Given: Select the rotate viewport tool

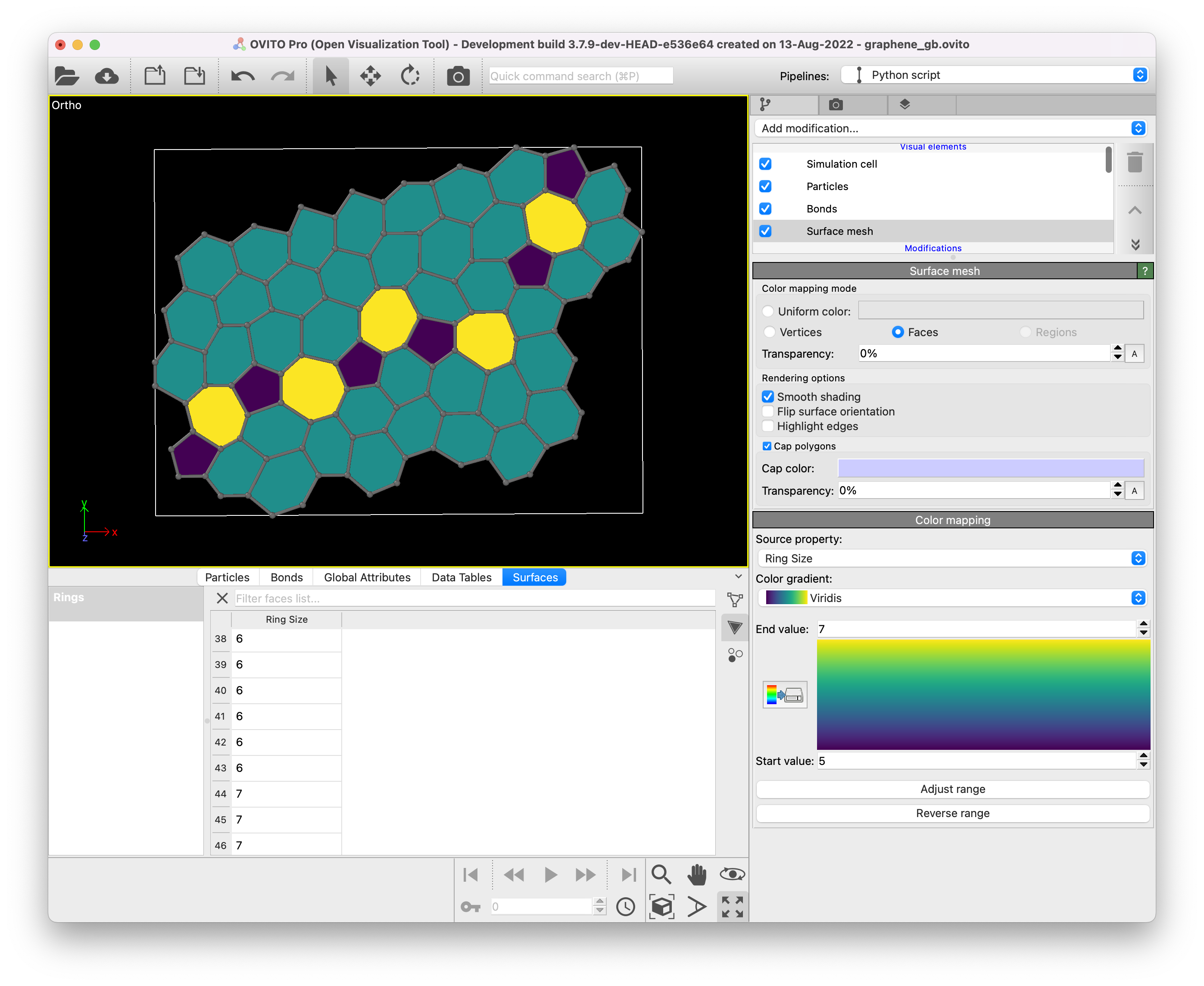Looking at the screenshot, I should 410,75.
